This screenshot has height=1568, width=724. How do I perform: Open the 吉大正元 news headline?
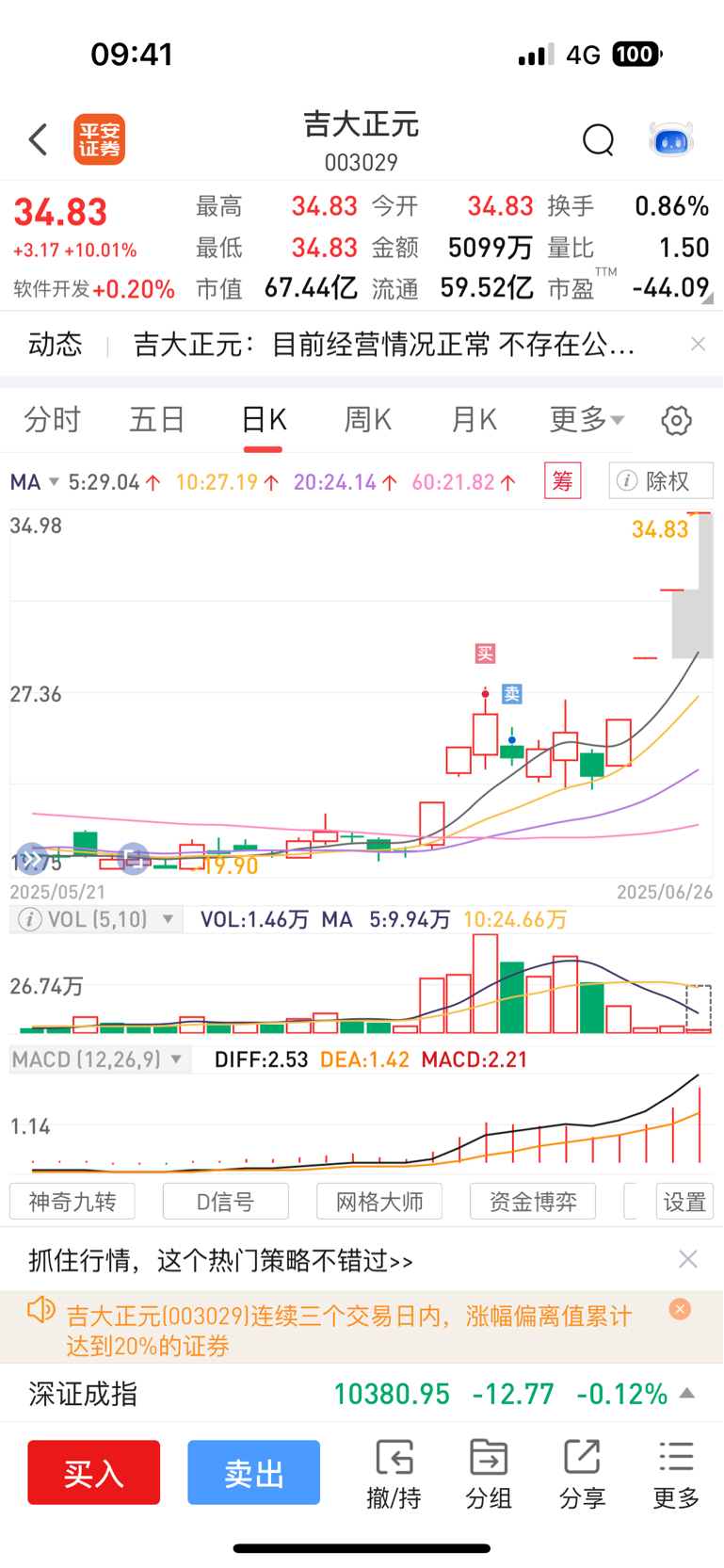tap(384, 345)
